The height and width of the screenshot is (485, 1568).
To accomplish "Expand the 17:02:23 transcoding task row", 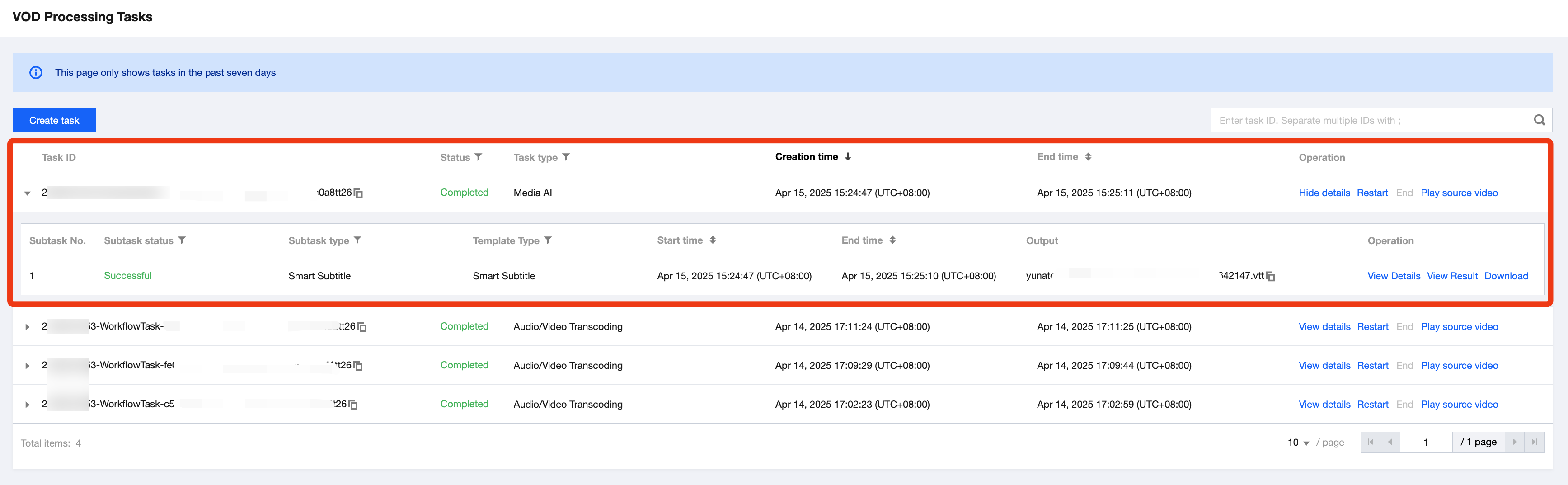I will (28, 405).
